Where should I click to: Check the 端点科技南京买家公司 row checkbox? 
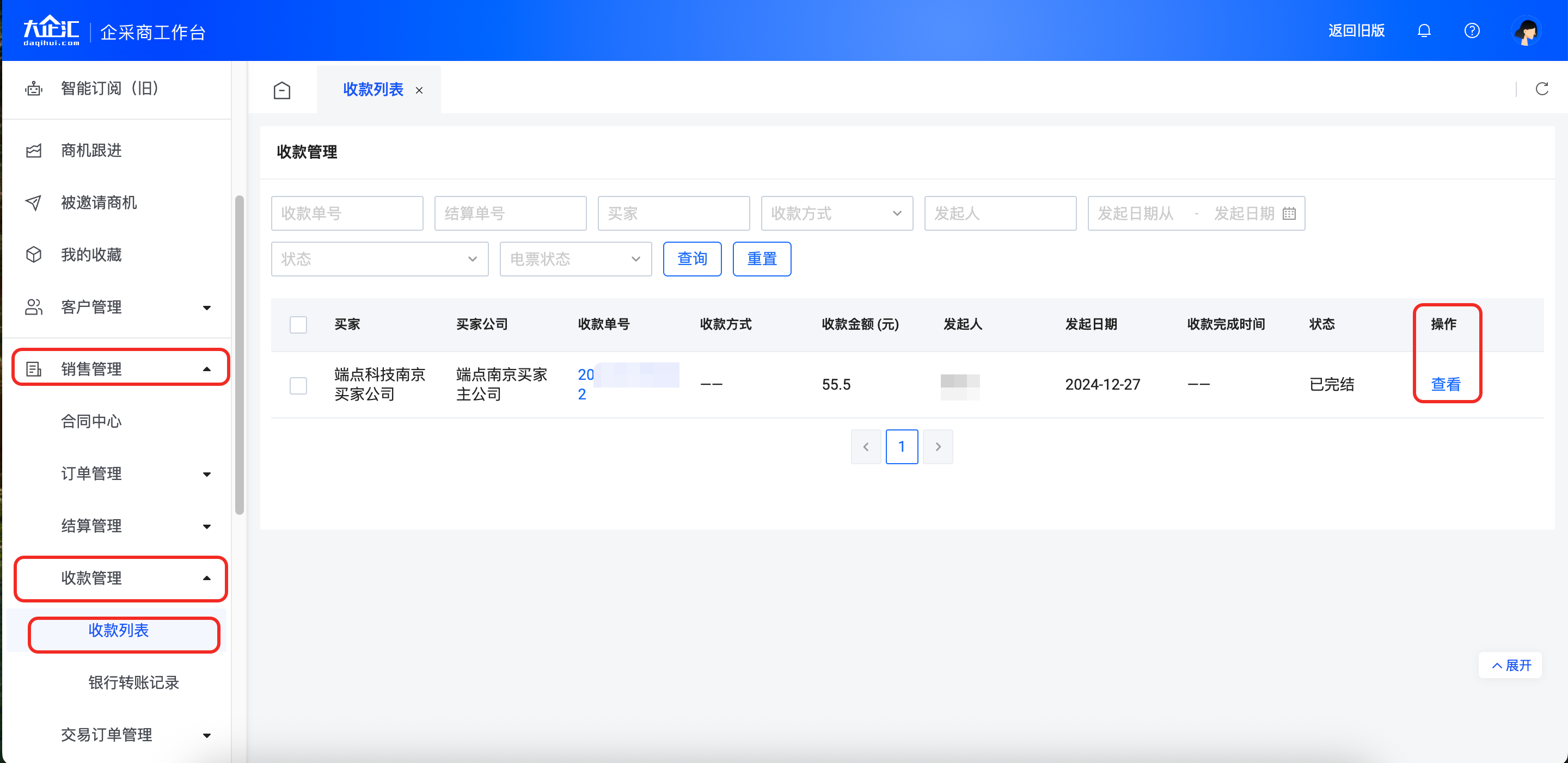tap(298, 385)
